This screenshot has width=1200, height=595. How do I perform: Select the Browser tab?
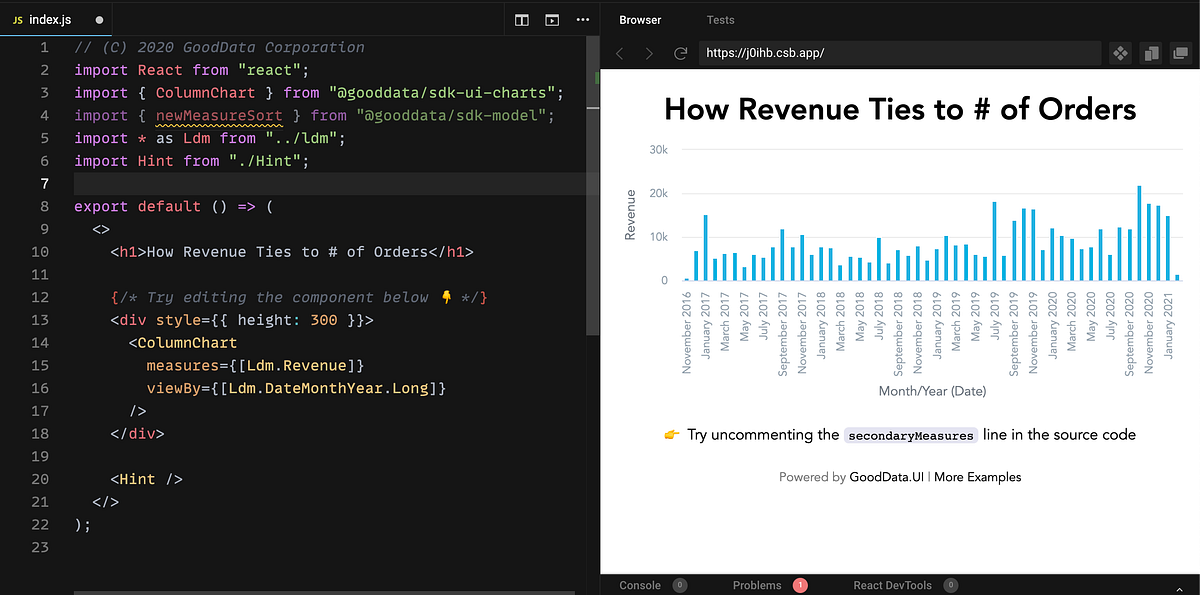[640, 19]
